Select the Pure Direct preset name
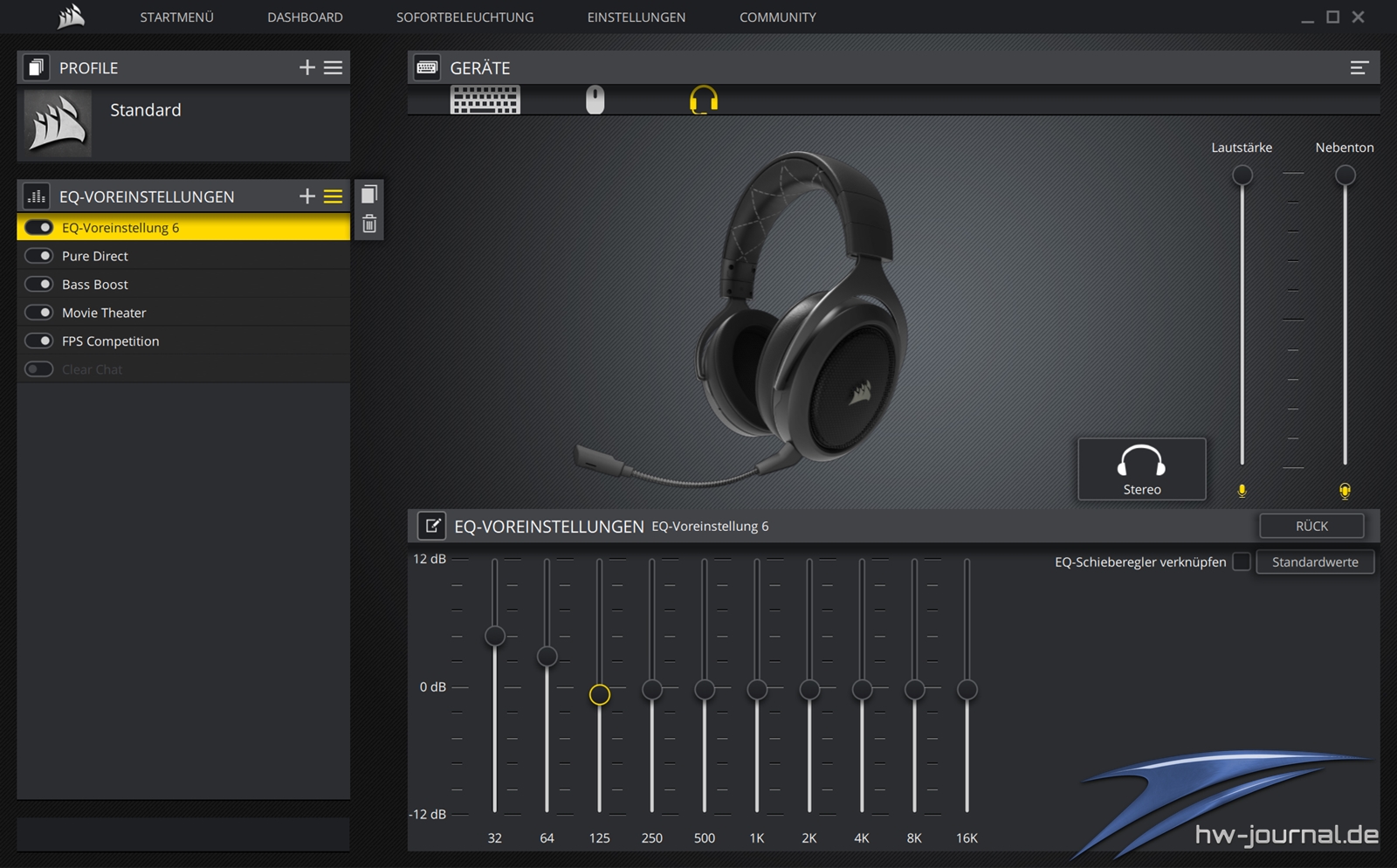 (x=95, y=256)
